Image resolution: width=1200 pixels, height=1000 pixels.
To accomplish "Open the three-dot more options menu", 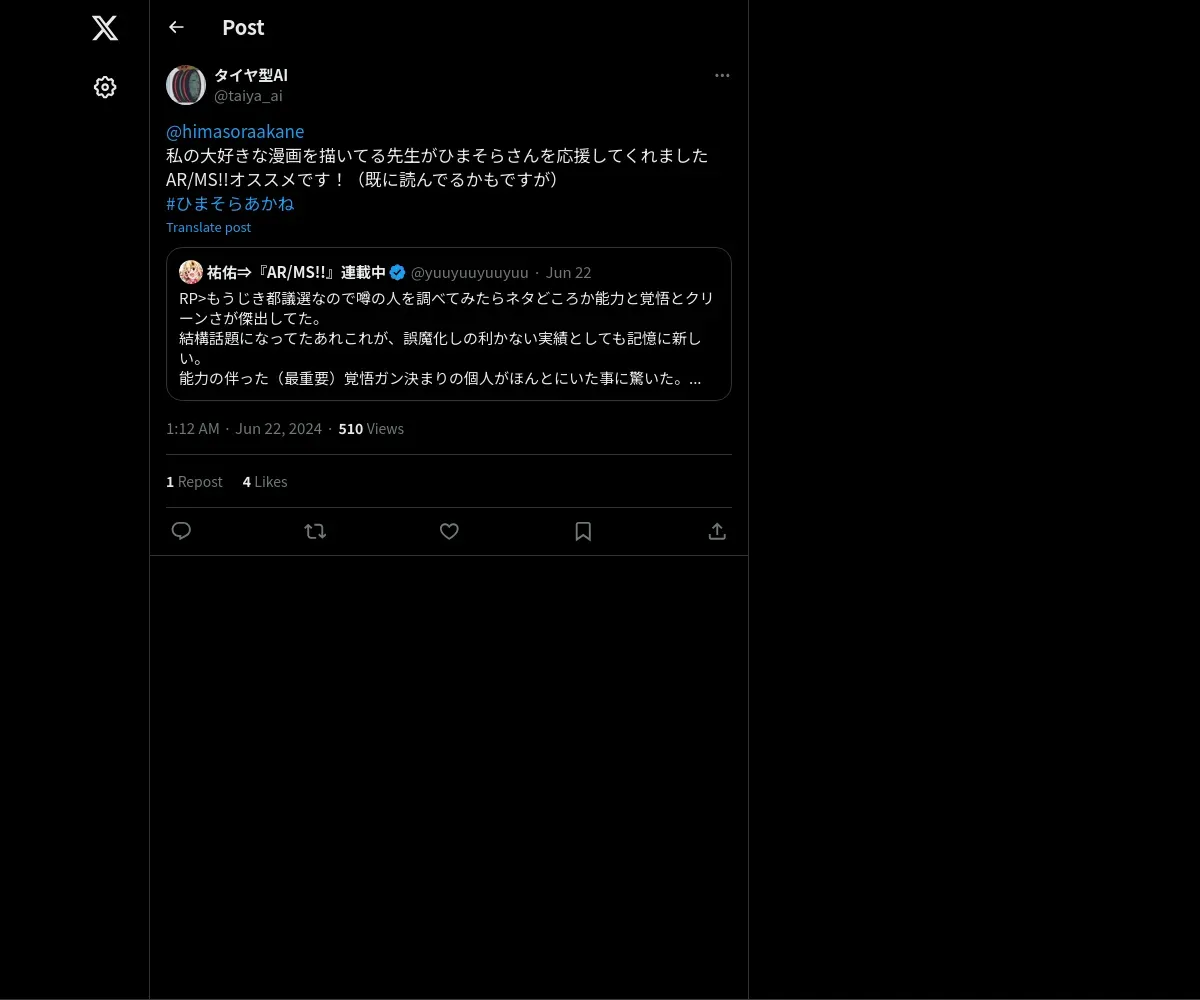I will tap(722, 76).
